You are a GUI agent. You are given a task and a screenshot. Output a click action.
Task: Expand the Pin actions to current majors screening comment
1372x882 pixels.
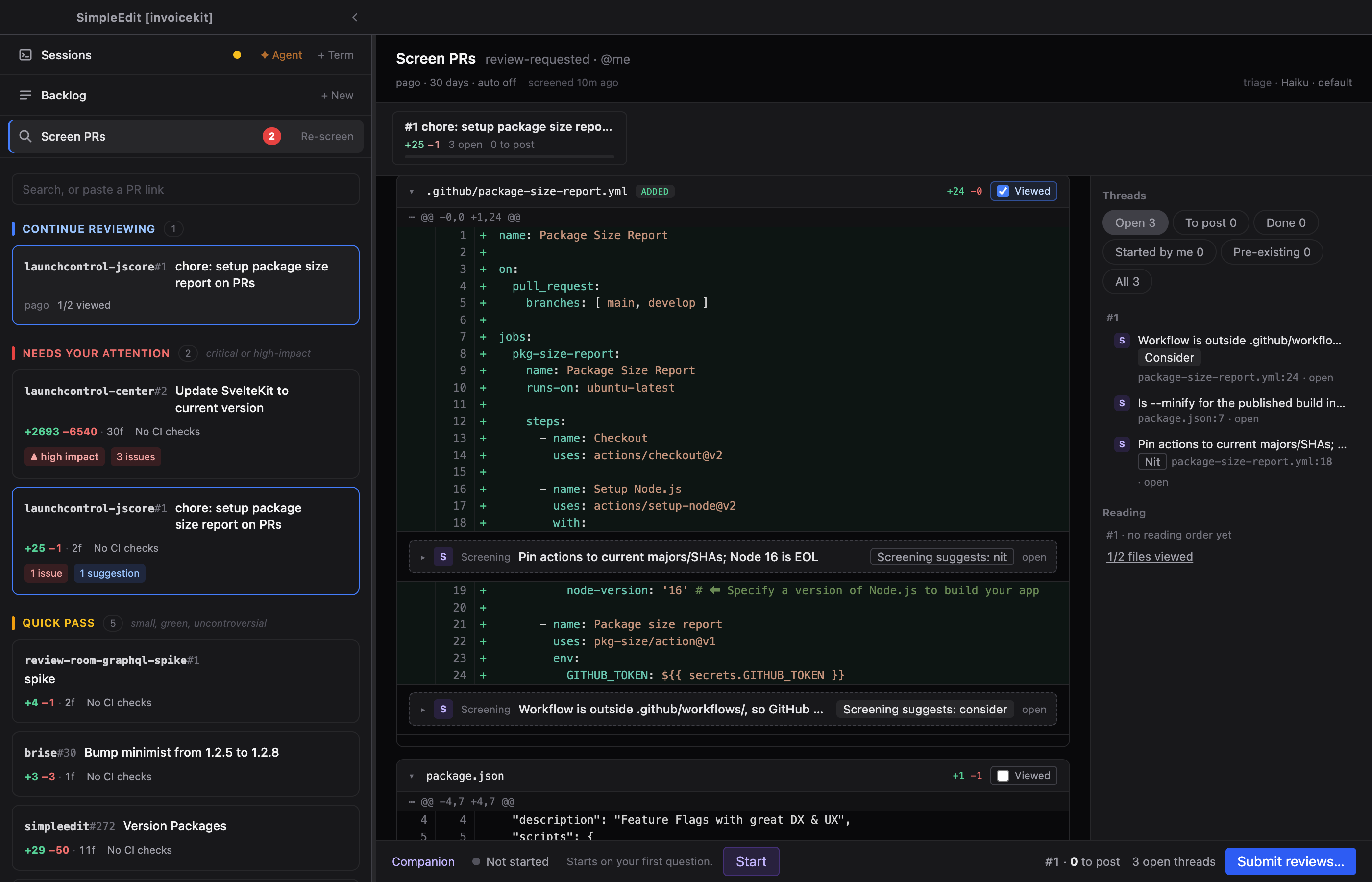(422, 557)
